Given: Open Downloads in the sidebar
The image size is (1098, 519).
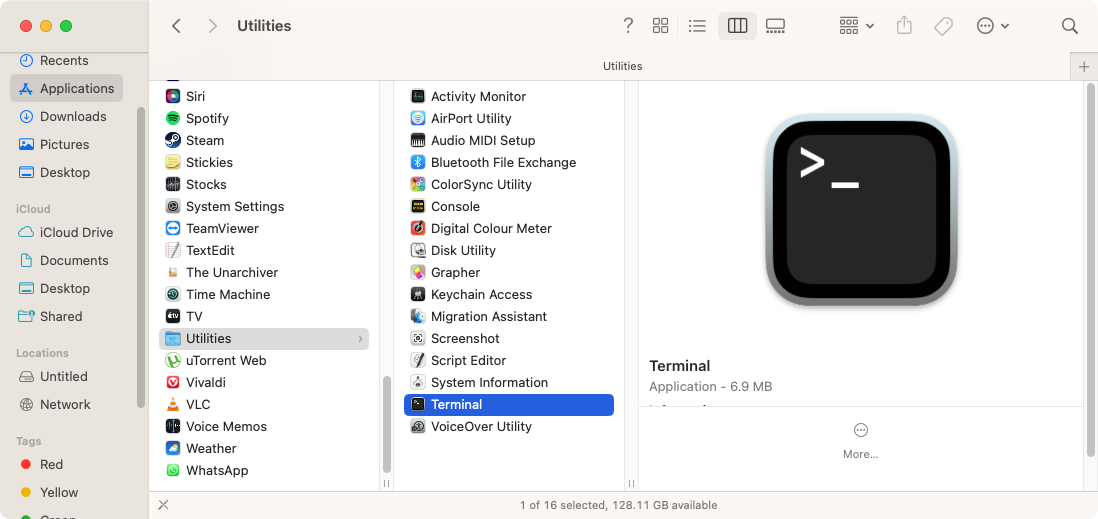Looking at the screenshot, I should (63, 116).
